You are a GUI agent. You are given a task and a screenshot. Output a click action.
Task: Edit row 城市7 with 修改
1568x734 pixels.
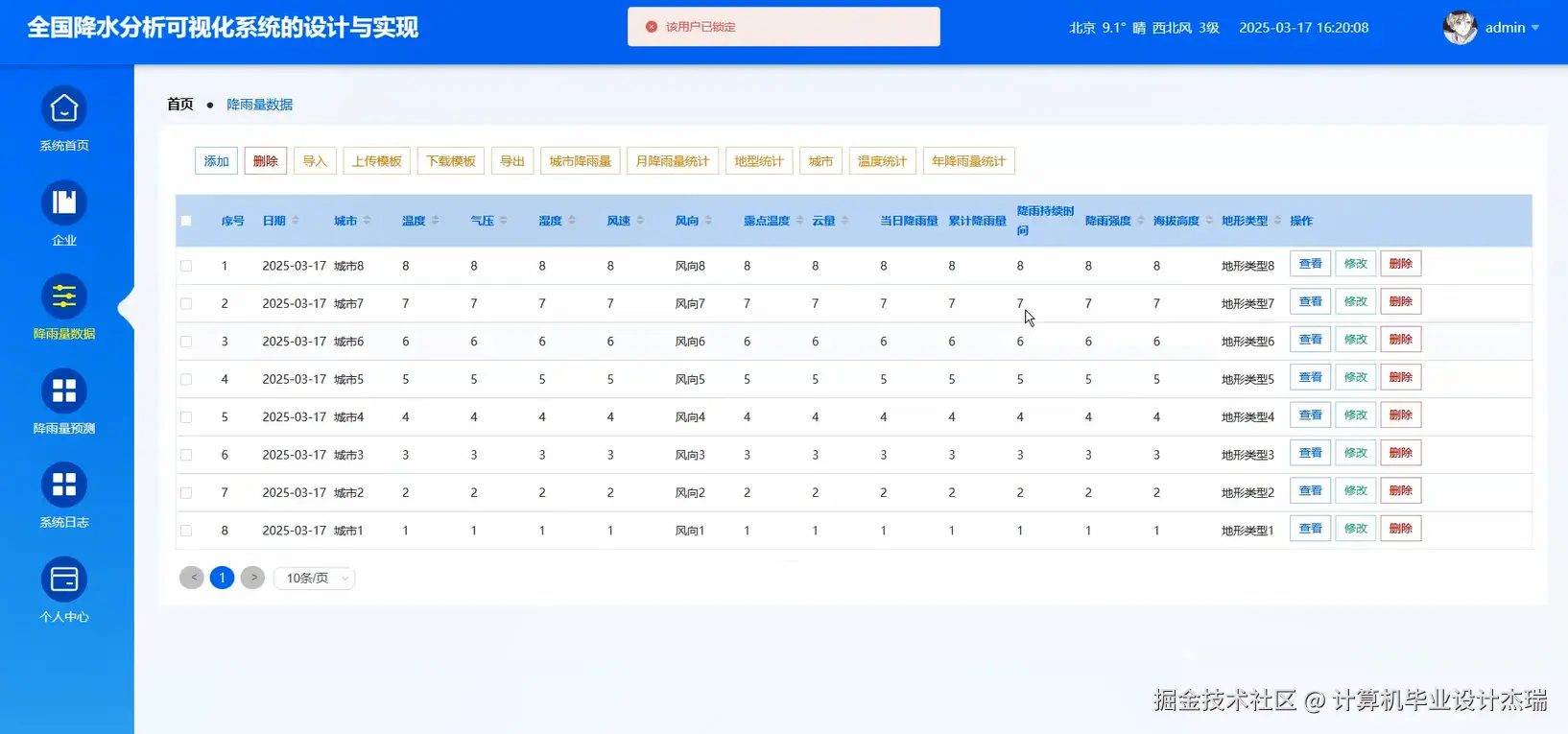point(1356,301)
